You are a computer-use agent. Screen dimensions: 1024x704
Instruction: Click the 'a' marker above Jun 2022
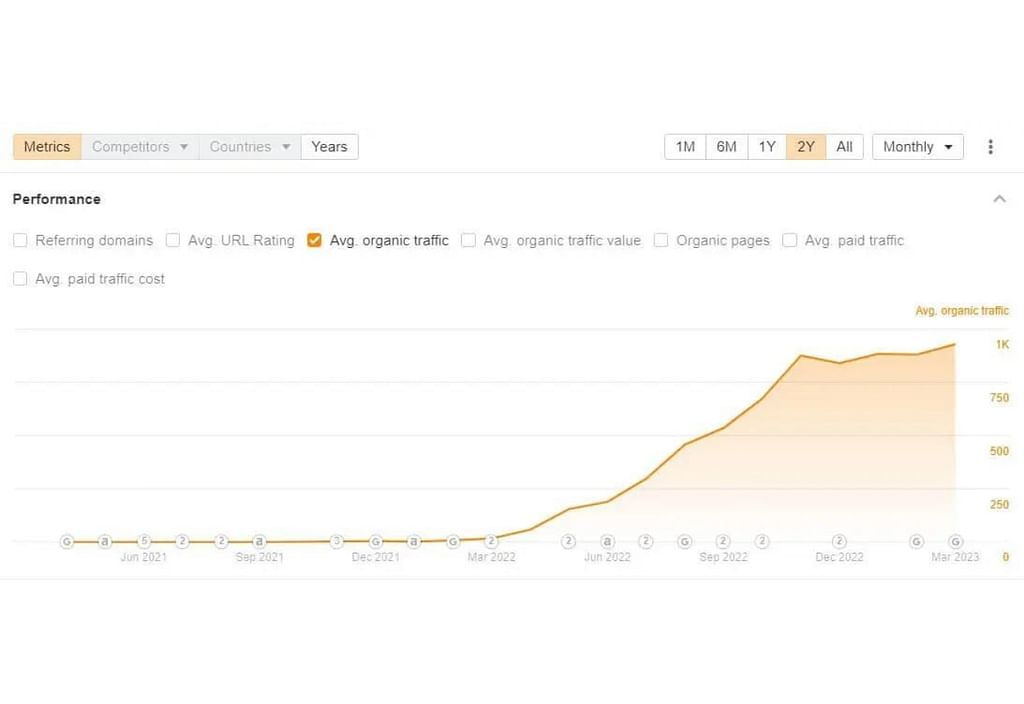point(607,541)
